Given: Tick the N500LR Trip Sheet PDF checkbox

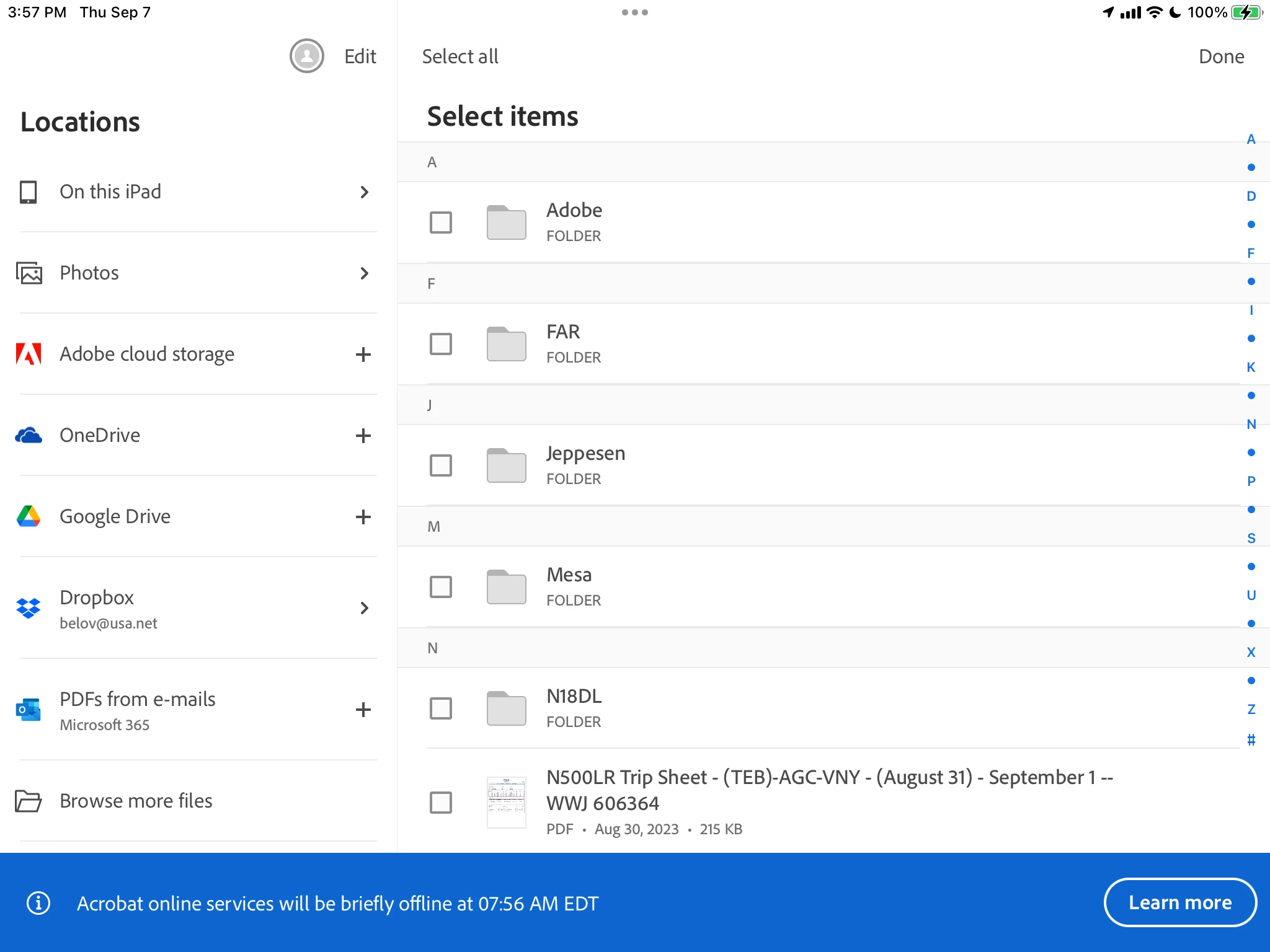Looking at the screenshot, I should 441,803.
